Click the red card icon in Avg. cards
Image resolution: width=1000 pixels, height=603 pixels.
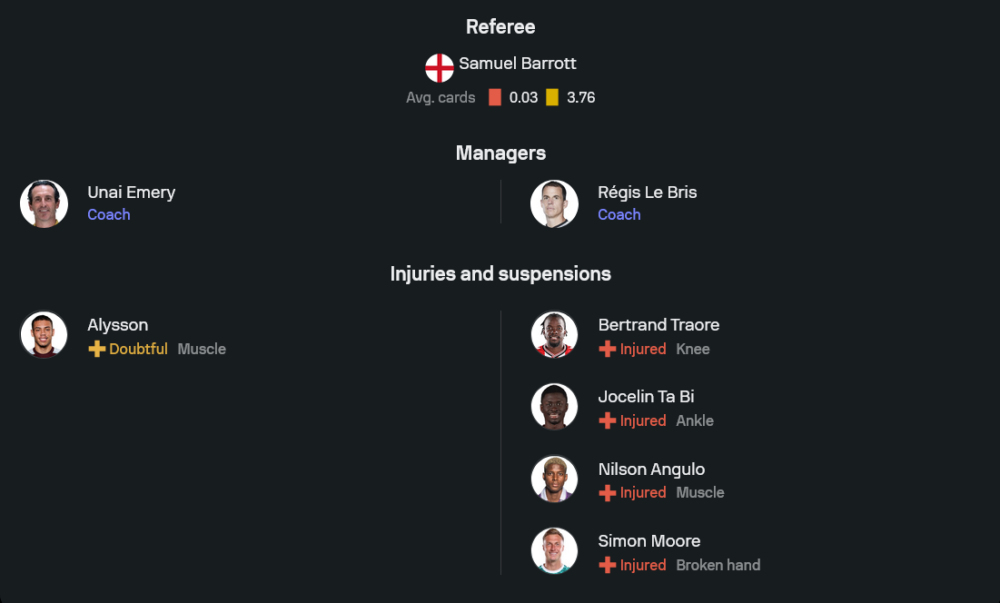click(495, 98)
